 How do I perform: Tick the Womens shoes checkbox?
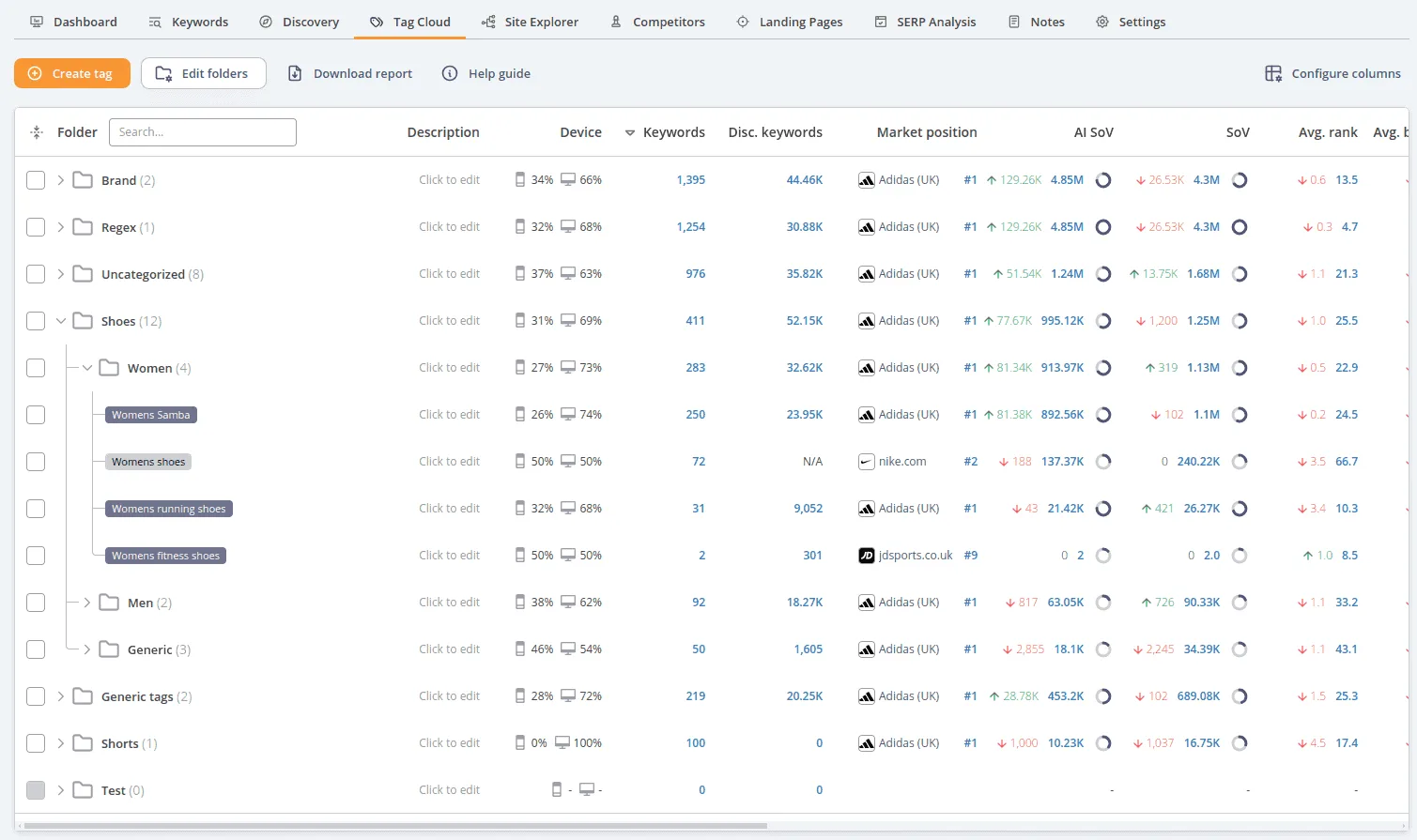36,462
